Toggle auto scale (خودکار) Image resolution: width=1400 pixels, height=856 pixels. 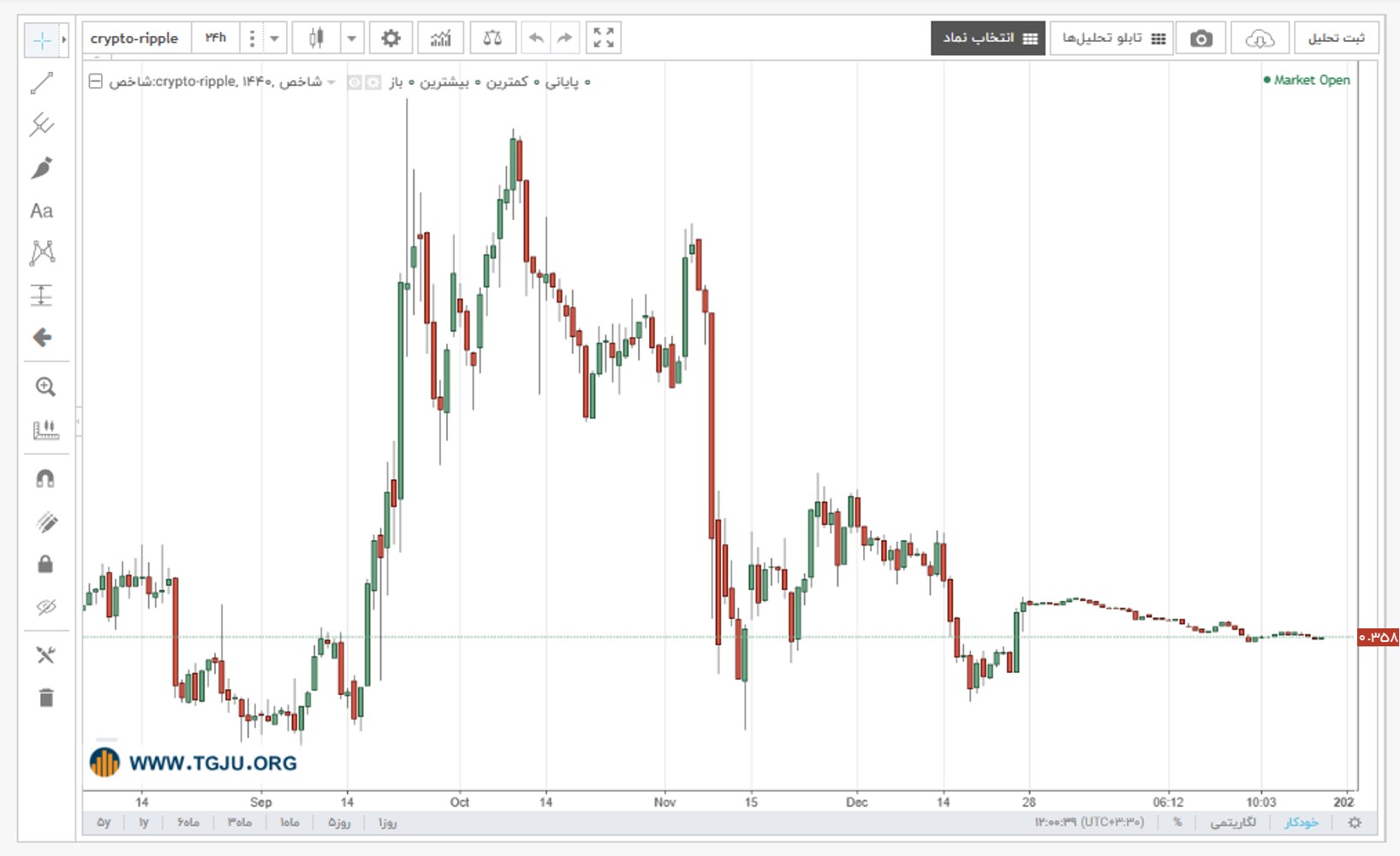(1301, 823)
